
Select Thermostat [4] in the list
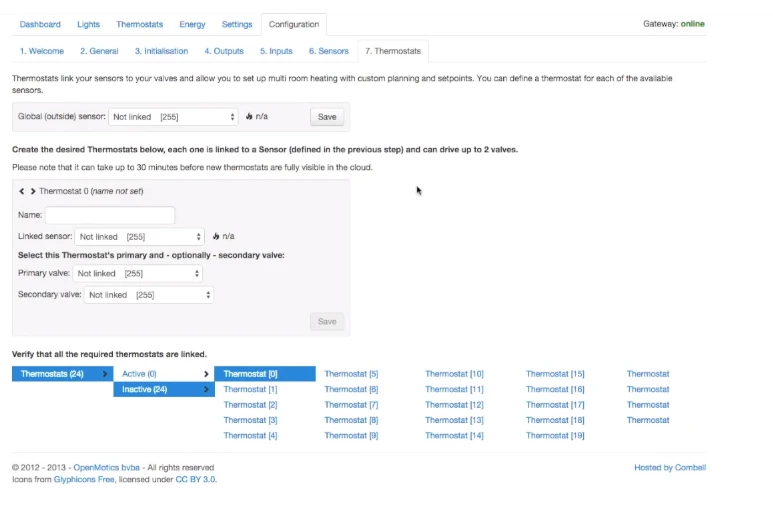(x=250, y=435)
